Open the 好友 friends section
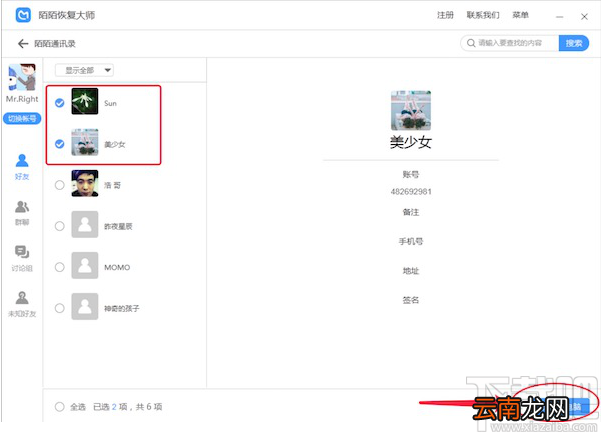 click(x=22, y=167)
